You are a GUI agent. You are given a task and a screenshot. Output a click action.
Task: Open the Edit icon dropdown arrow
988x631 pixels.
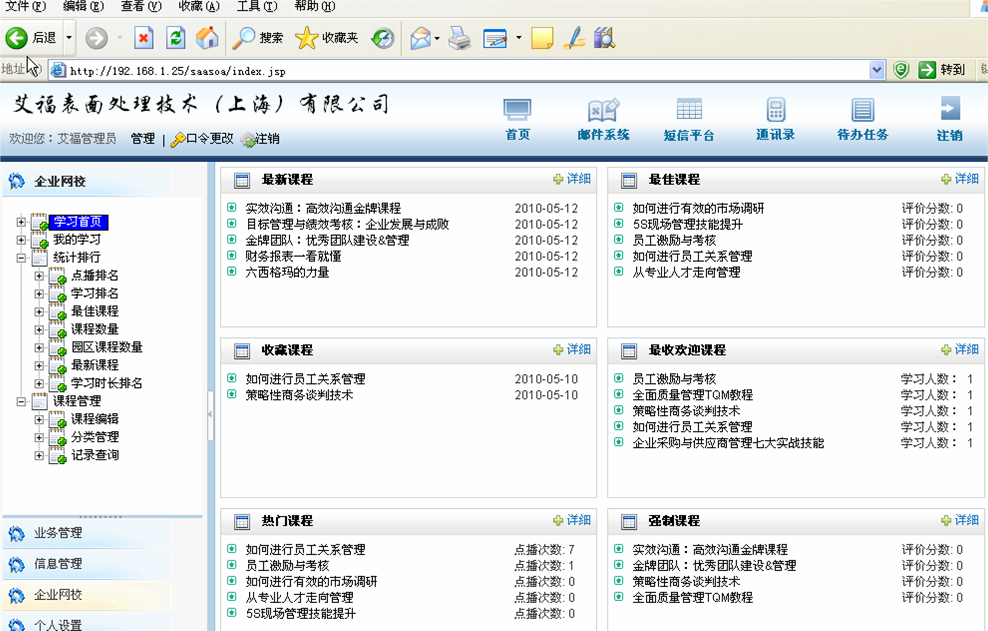pos(519,38)
